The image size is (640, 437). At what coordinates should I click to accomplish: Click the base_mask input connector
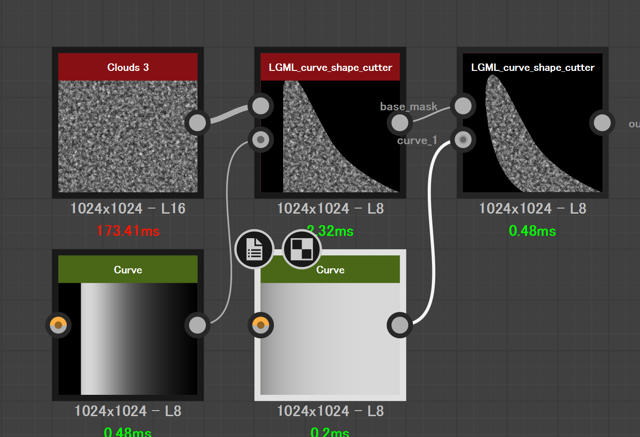[x=462, y=105]
